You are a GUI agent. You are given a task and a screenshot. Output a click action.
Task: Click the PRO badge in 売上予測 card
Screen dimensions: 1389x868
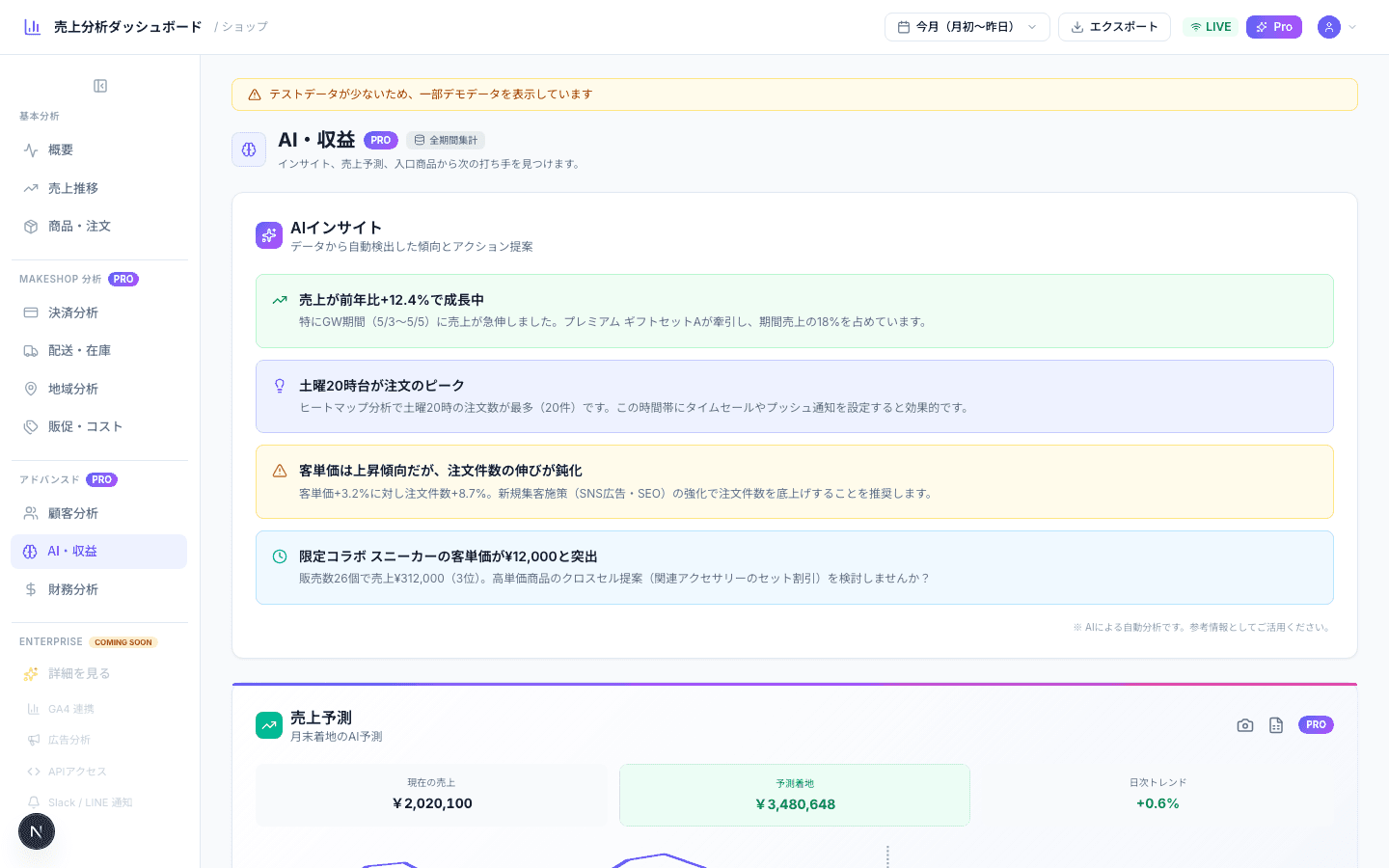pyautogui.click(x=1316, y=725)
